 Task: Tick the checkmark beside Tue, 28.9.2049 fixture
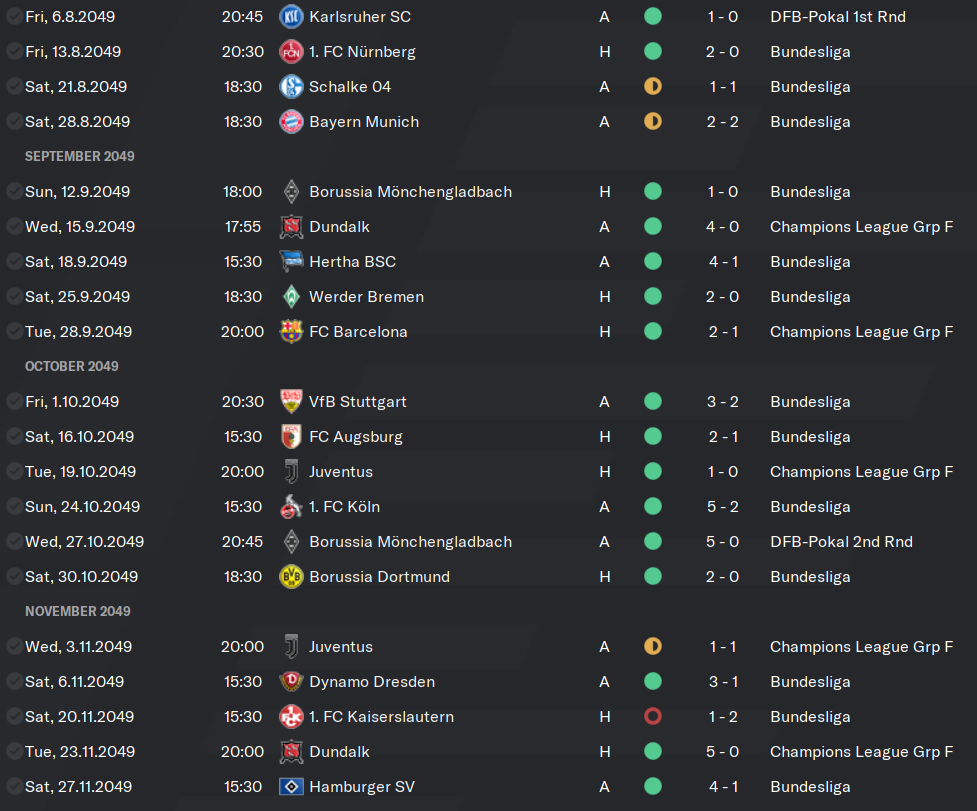(x=13, y=331)
